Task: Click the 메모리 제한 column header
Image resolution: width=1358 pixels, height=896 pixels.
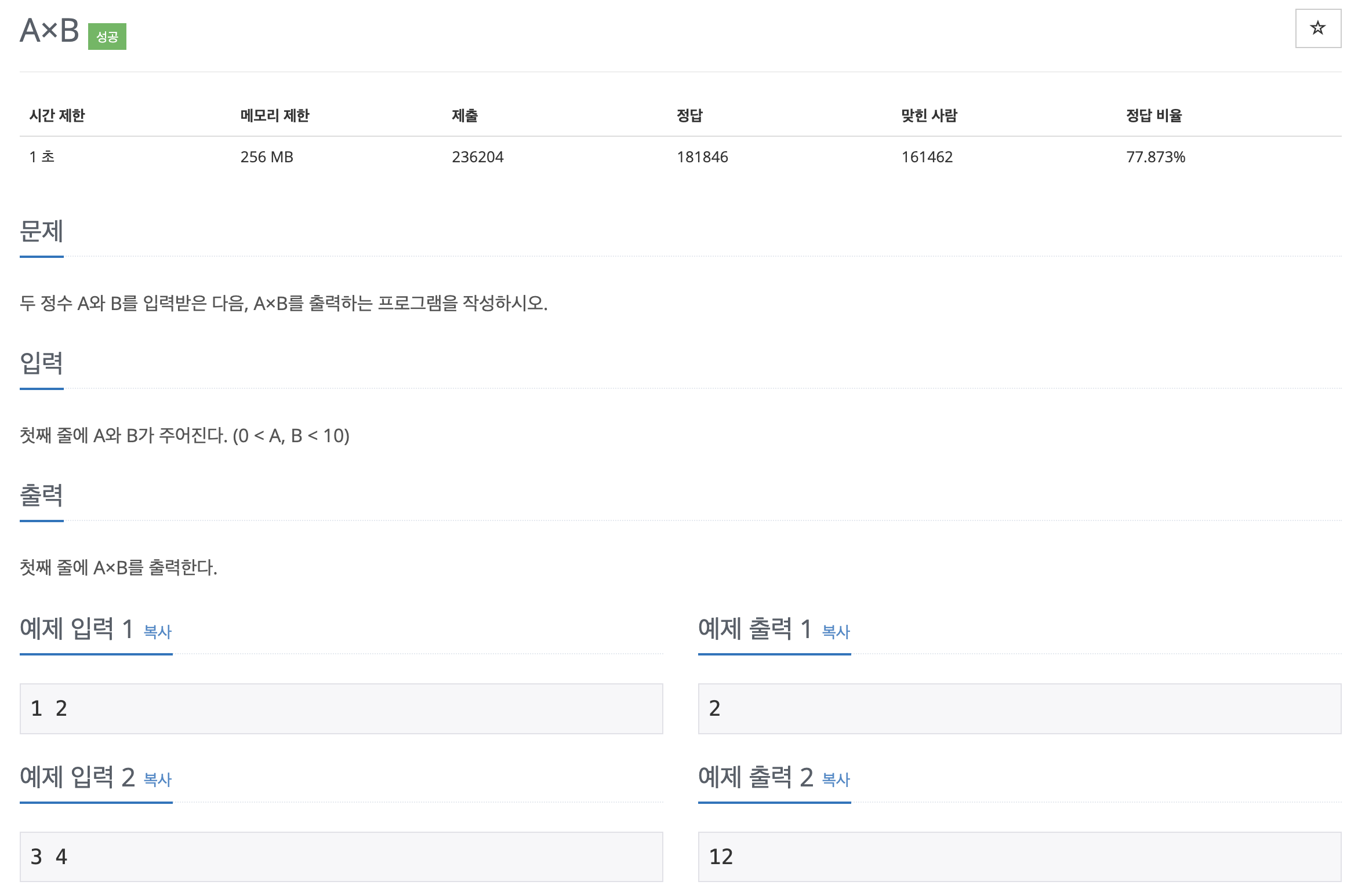Action: coord(275,115)
